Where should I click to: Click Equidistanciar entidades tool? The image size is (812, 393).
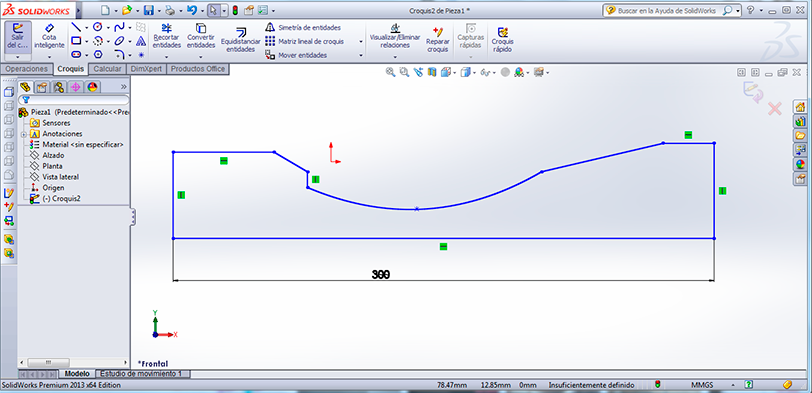241,40
